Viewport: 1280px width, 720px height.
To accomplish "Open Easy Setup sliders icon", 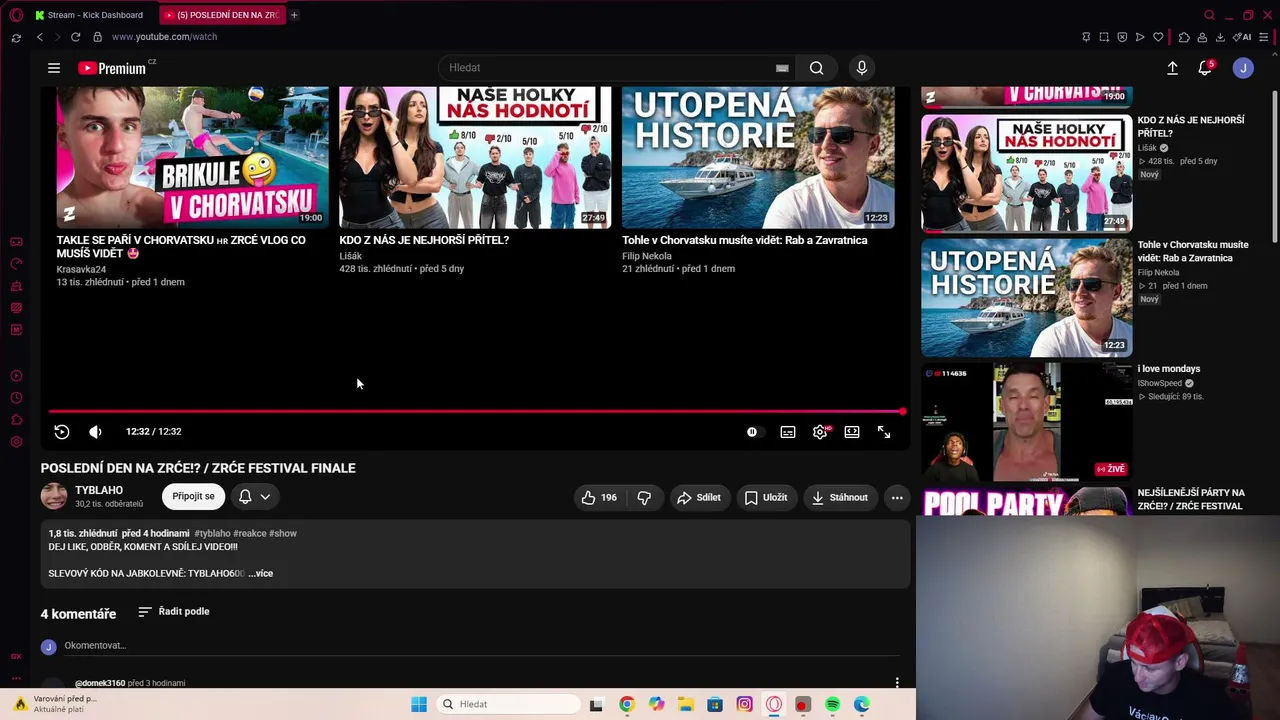I will (1264, 37).
